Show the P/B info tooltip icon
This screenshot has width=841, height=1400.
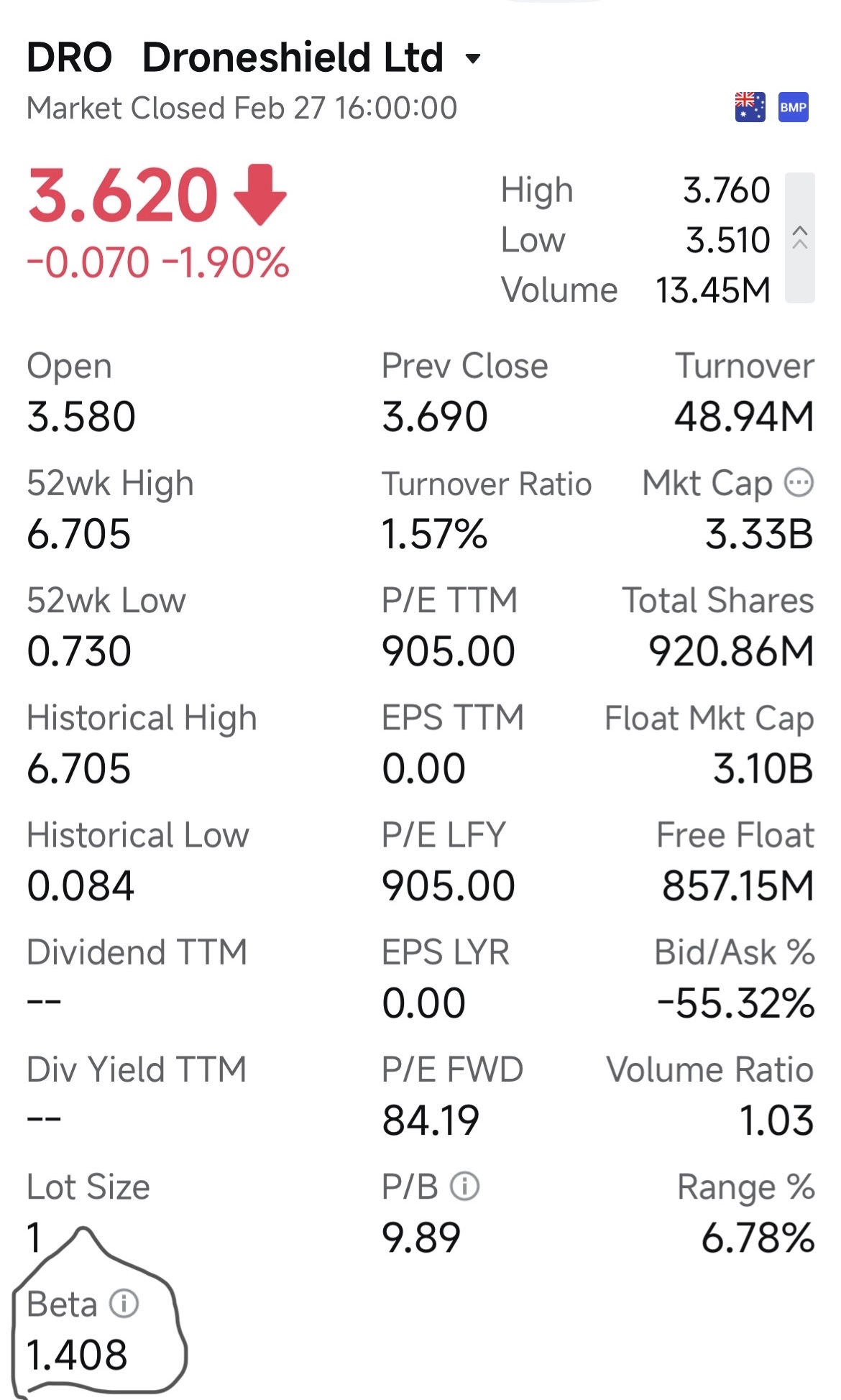(x=465, y=1186)
